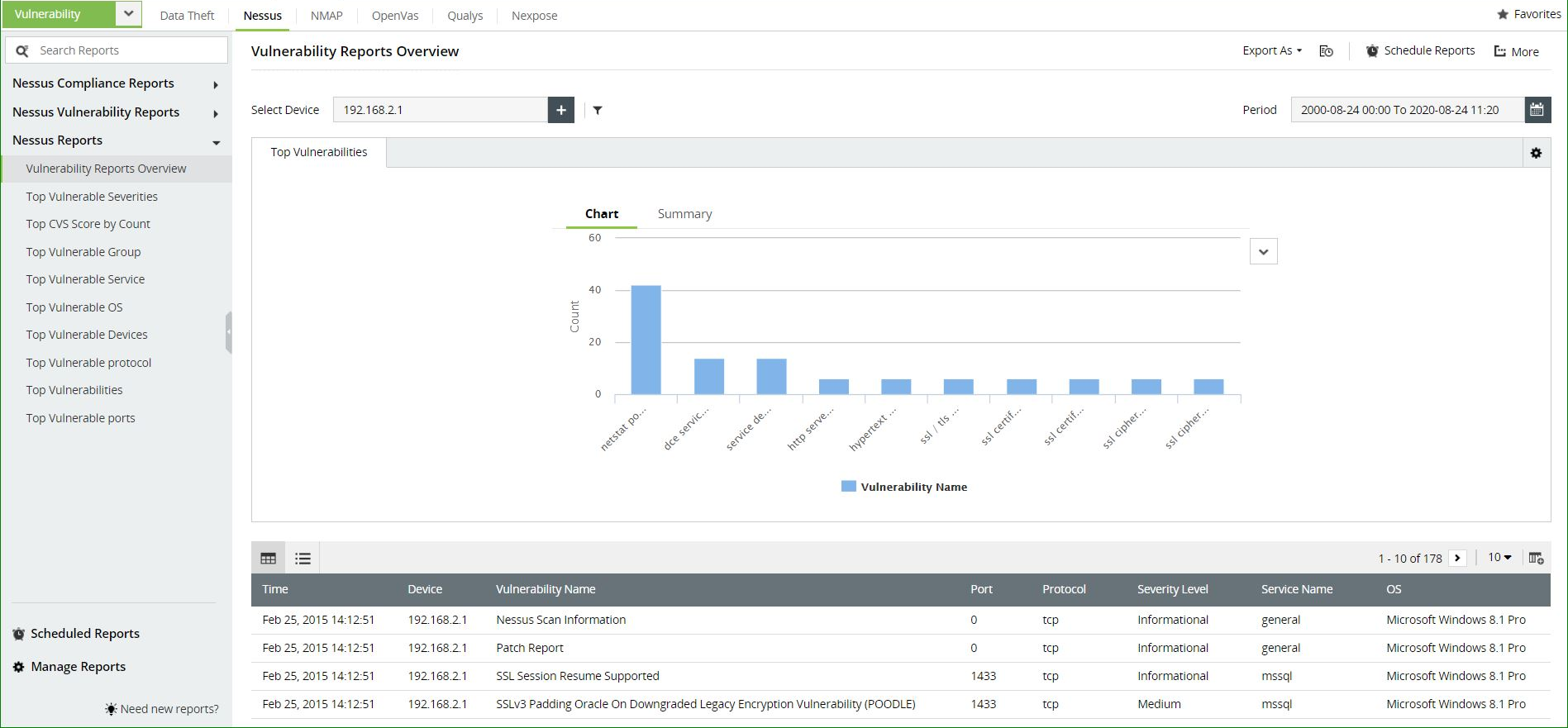The image size is (1568, 728).
Task: Switch to table grid view
Action: [x=269, y=559]
